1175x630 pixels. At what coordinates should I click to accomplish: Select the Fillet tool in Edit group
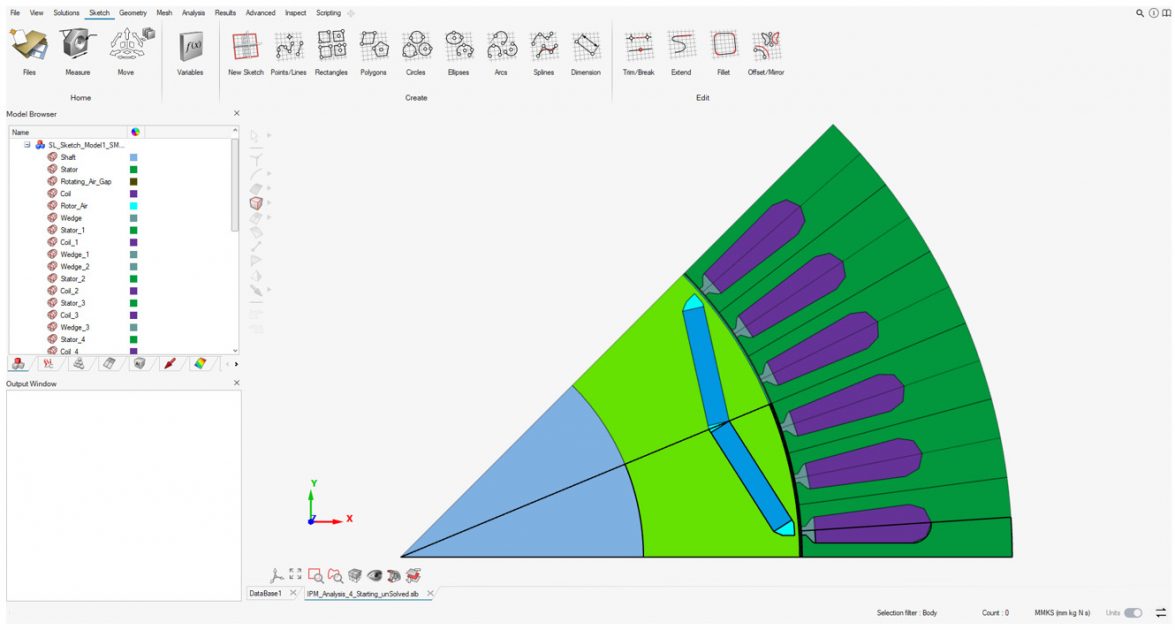722,50
